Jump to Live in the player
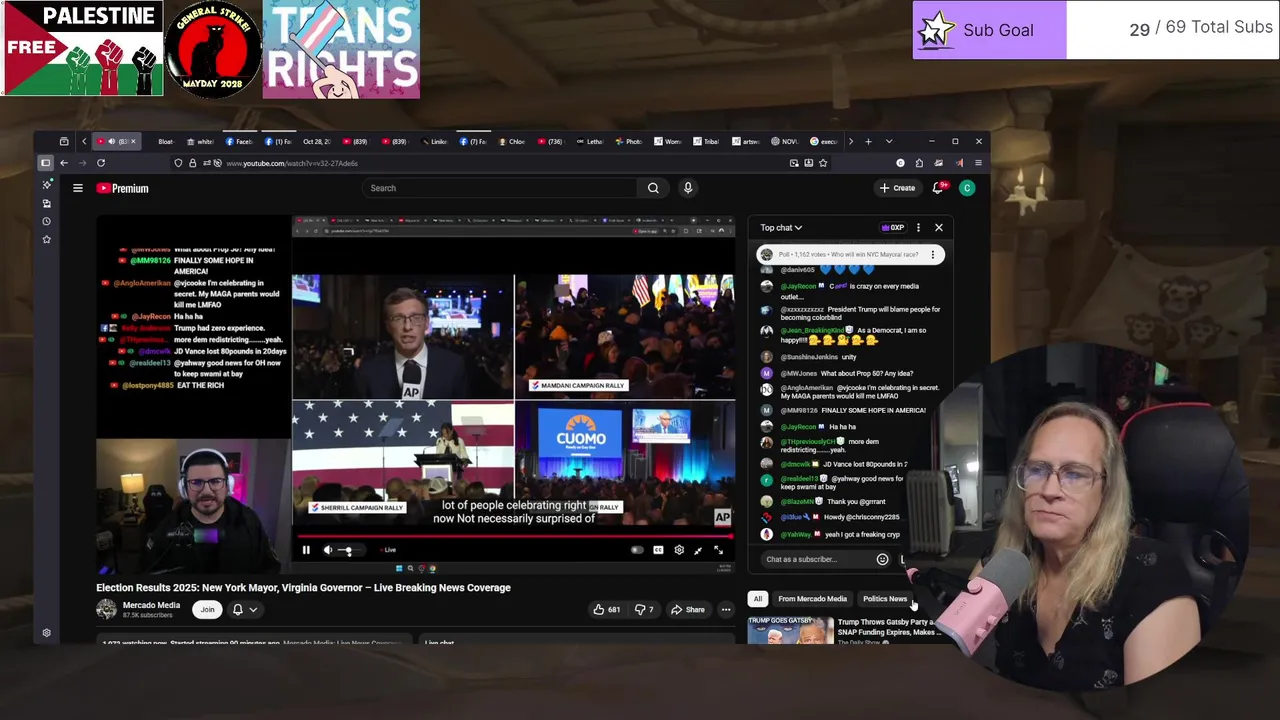 pyautogui.click(x=389, y=550)
